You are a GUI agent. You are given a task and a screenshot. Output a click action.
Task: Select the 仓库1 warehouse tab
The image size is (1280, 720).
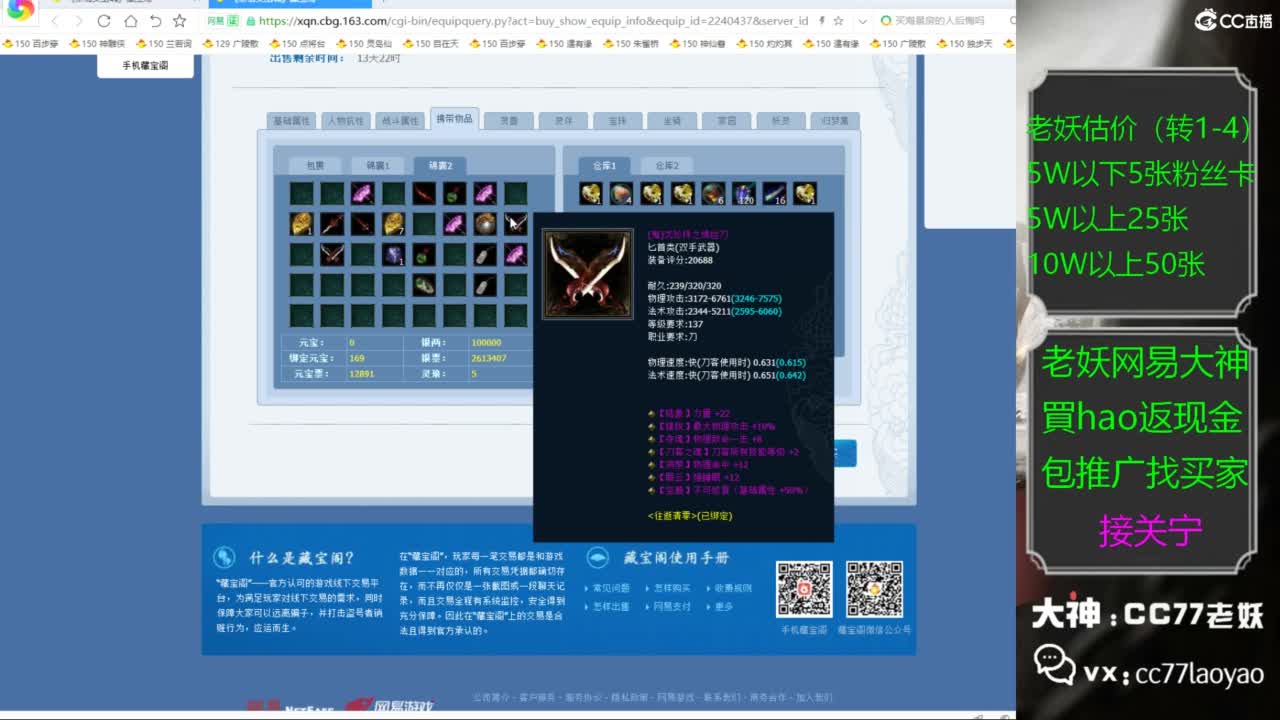tap(606, 165)
